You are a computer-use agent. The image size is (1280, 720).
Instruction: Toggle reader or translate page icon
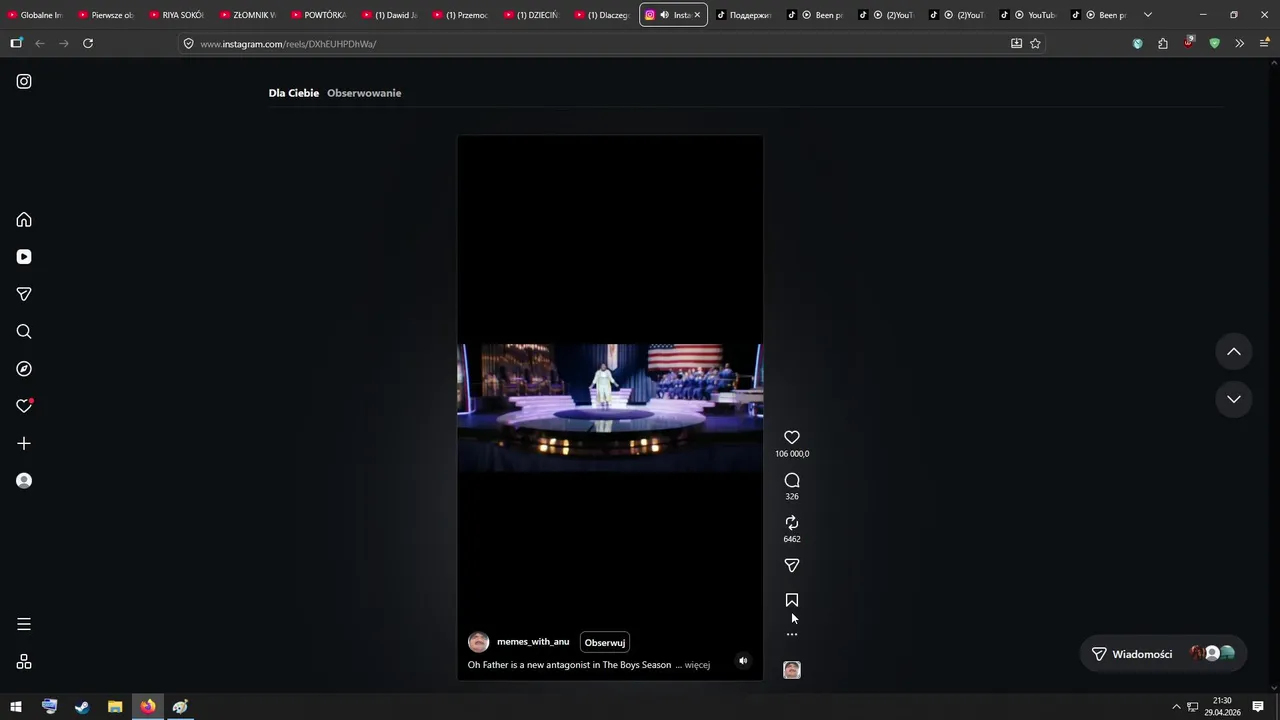click(x=1016, y=44)
